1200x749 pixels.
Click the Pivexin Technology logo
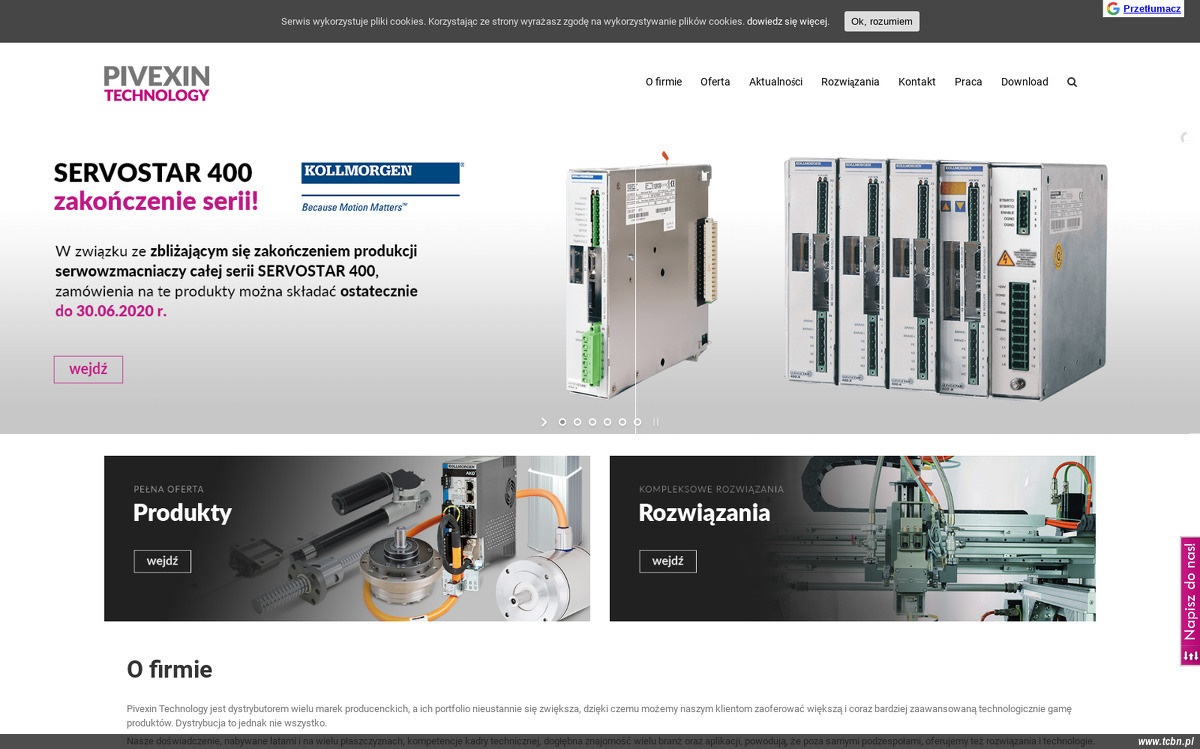156,83
